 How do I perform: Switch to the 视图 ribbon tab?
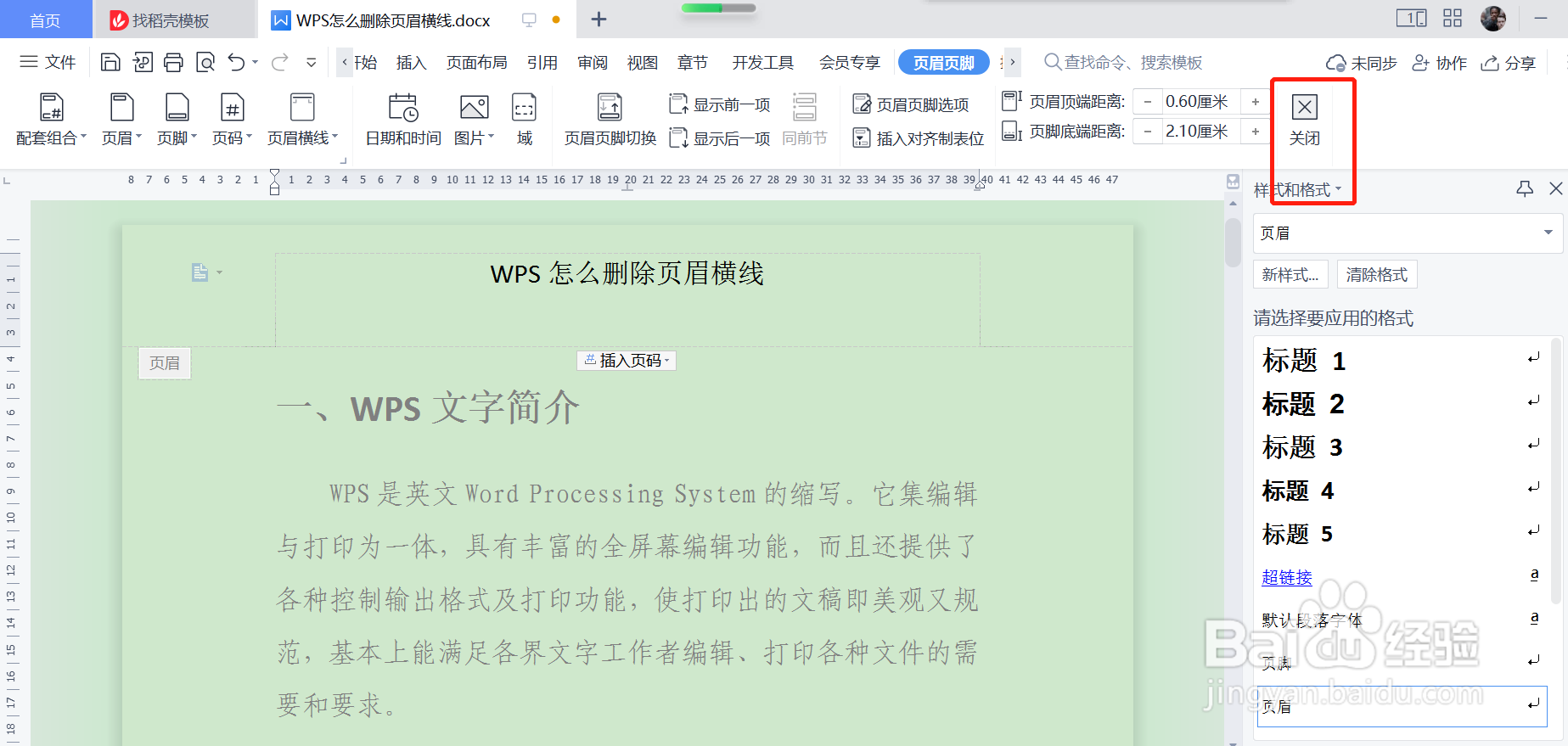pos(643,63)
